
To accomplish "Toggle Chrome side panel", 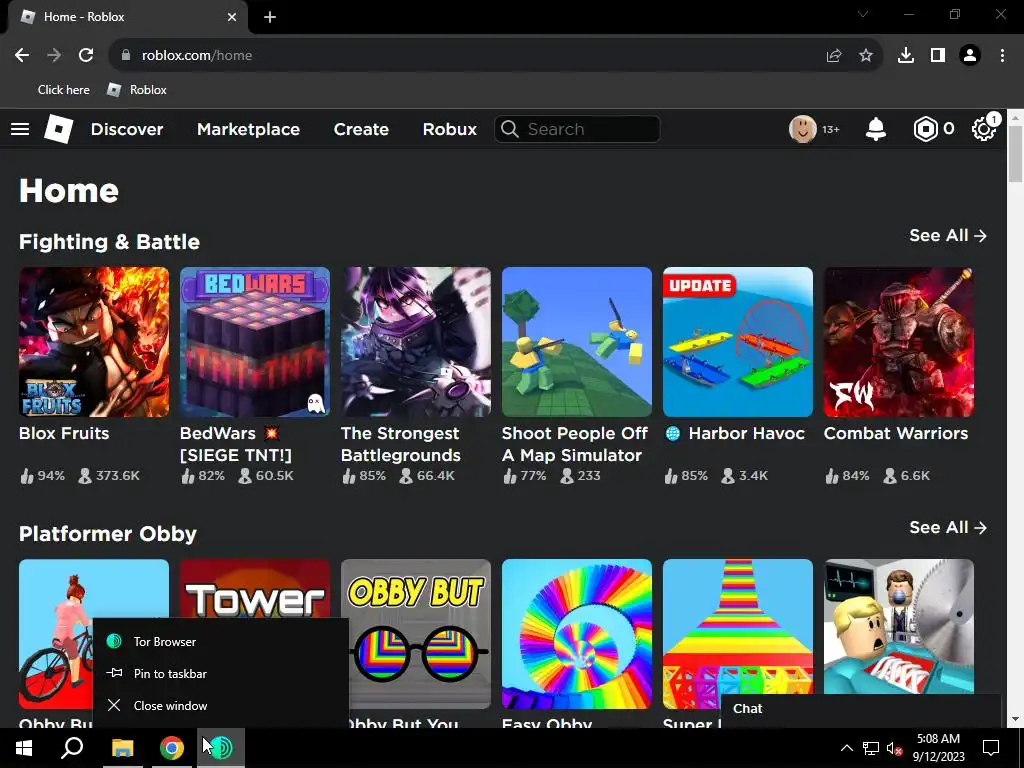I will [x=938, y=56].
